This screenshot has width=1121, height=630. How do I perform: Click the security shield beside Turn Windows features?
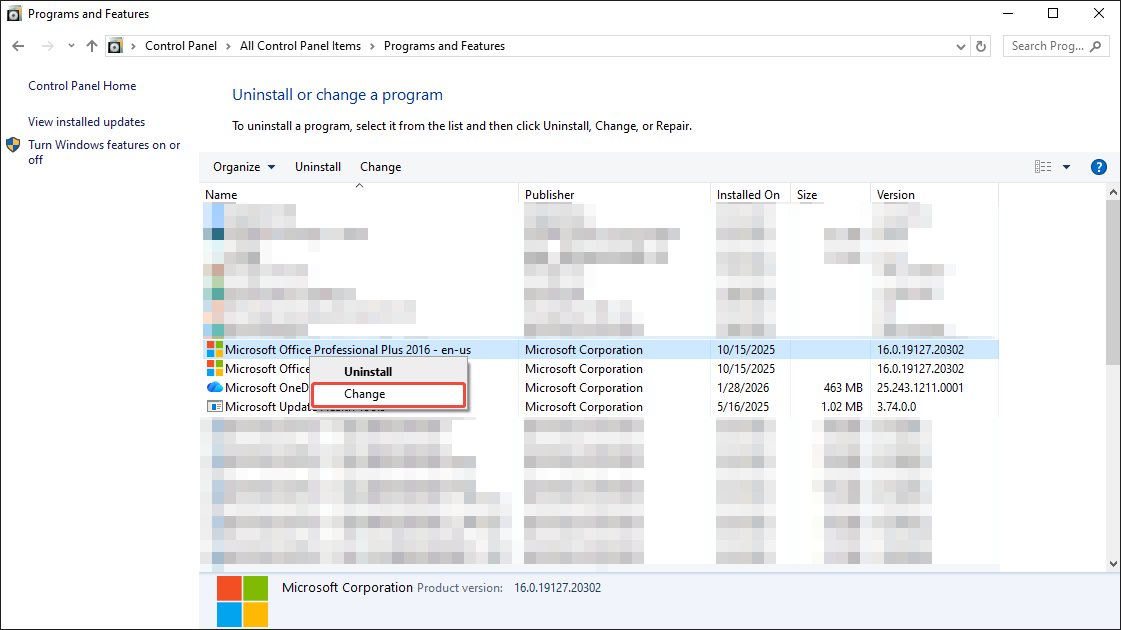13,145
